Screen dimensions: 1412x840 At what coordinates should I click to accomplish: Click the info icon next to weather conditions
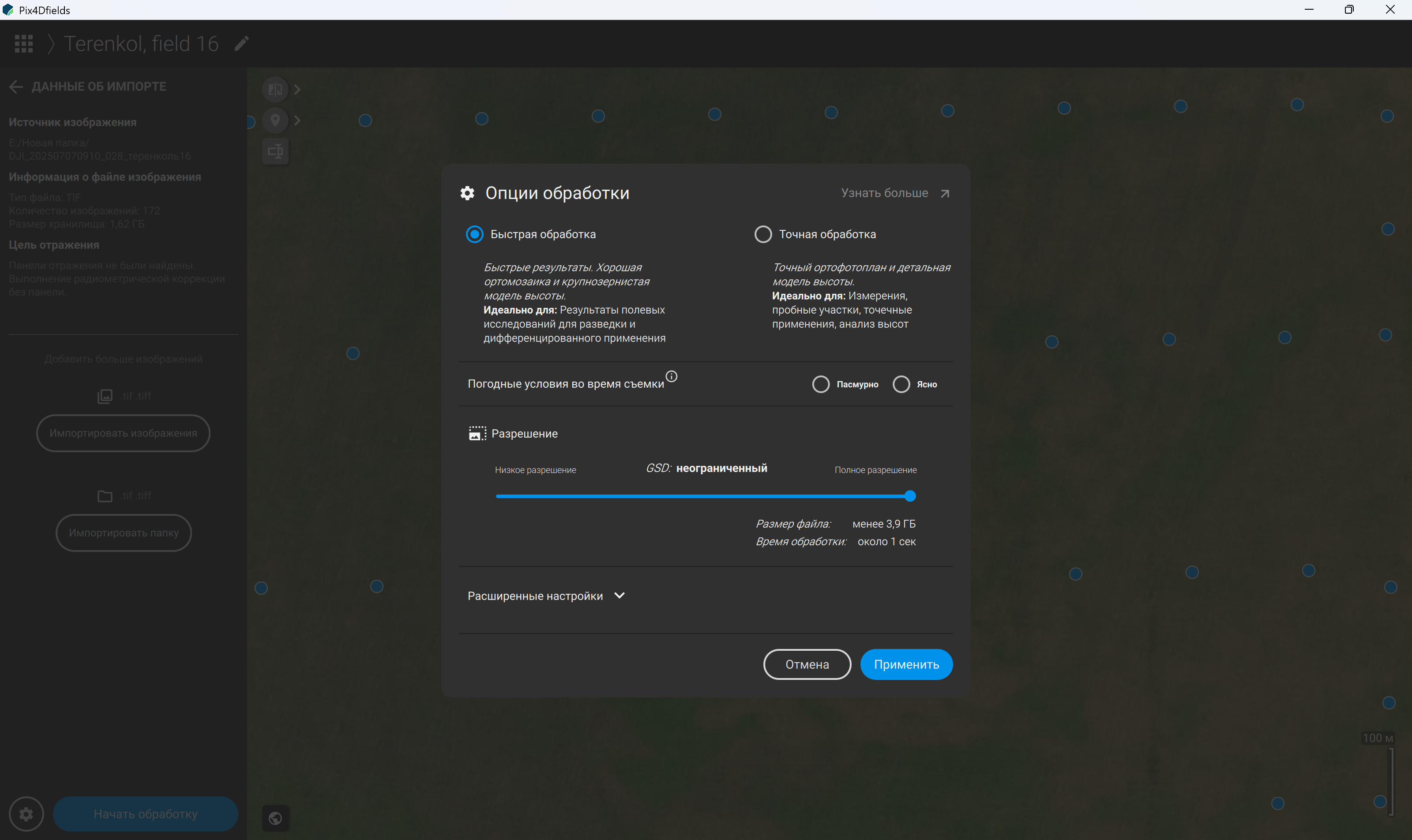(672, 376)
